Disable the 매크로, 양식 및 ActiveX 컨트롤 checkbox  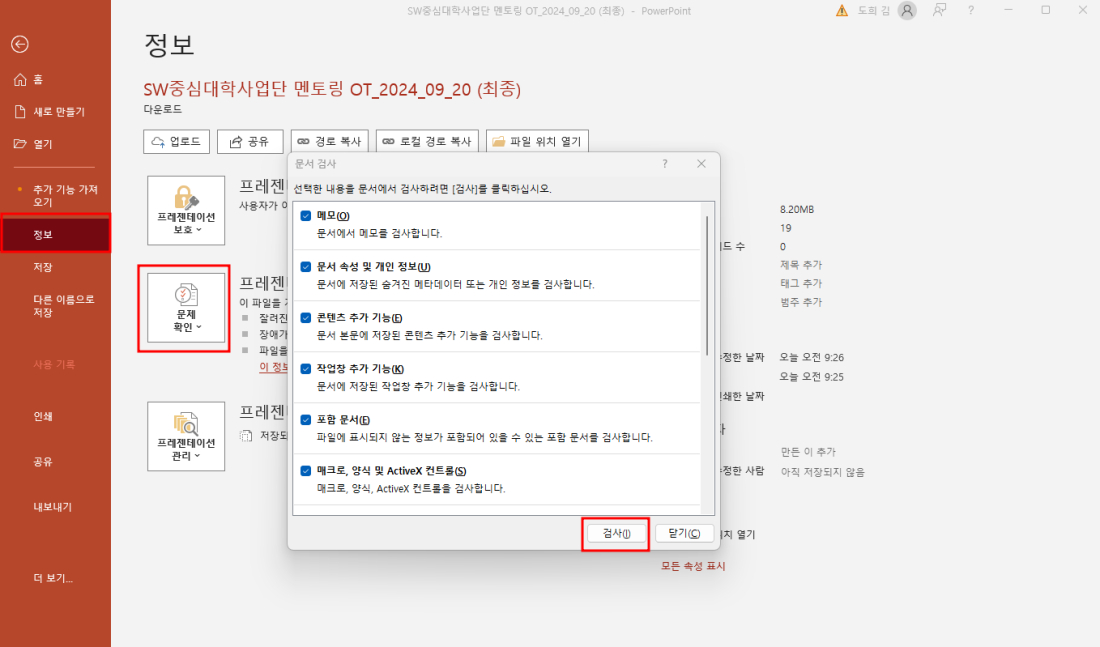coord(306,471)
